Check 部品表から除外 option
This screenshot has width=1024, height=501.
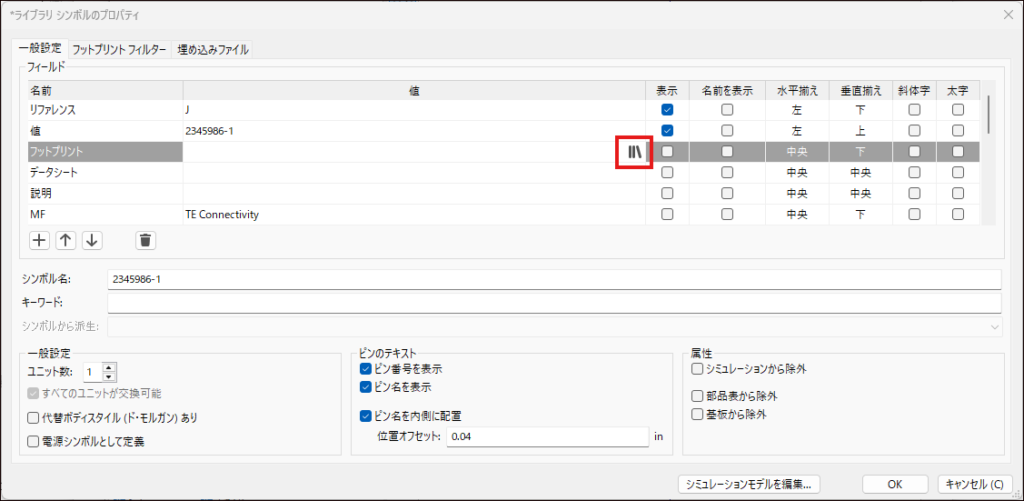point(697,396)
